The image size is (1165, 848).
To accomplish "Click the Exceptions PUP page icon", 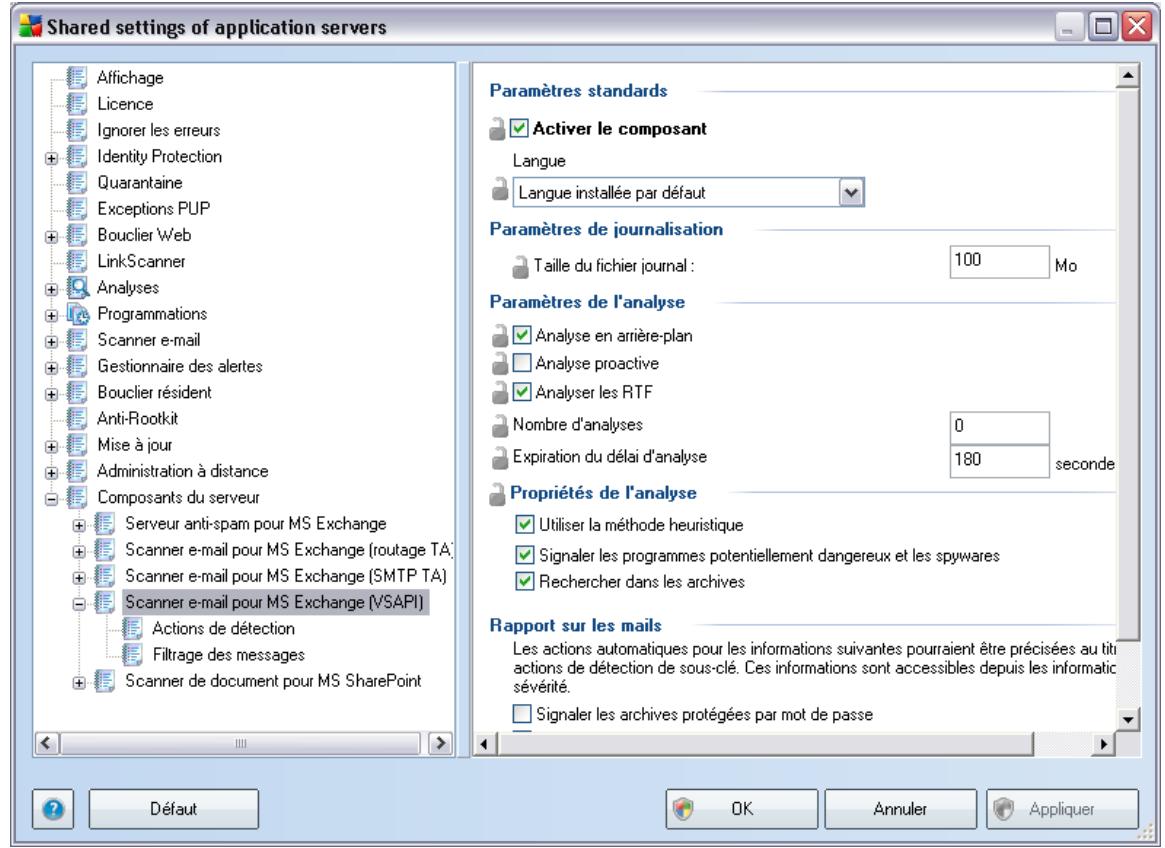I will 77,209.
